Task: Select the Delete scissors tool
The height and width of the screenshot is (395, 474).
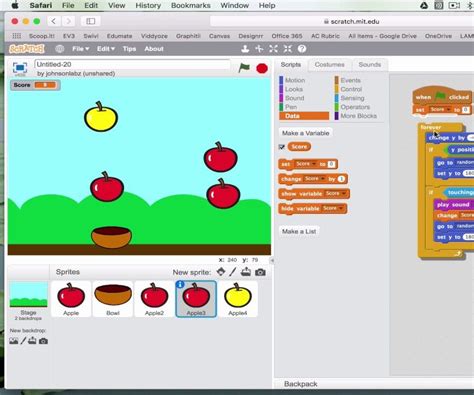Action: tap(259, 49)
